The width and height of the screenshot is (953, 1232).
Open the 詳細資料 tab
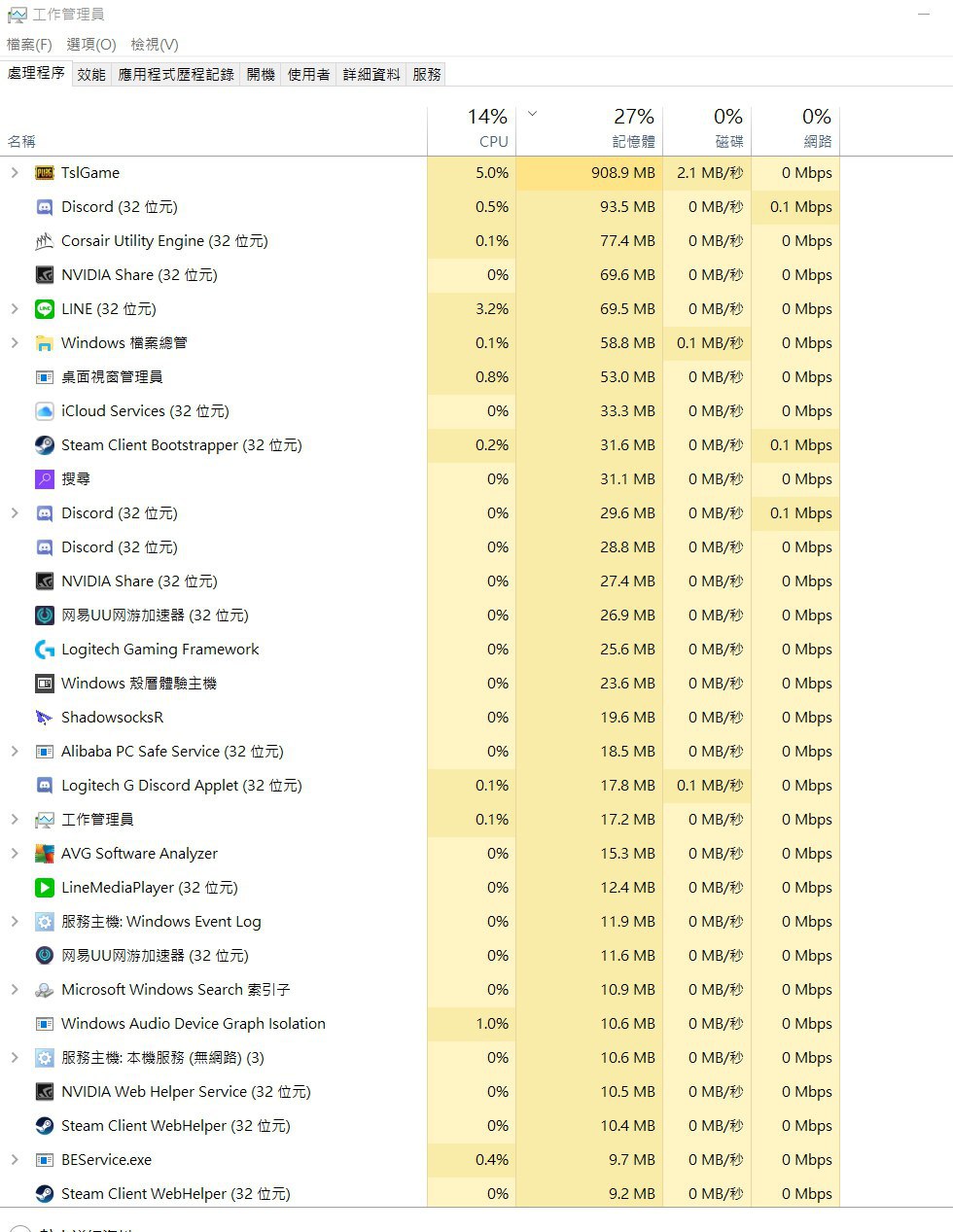pos(371,74)
